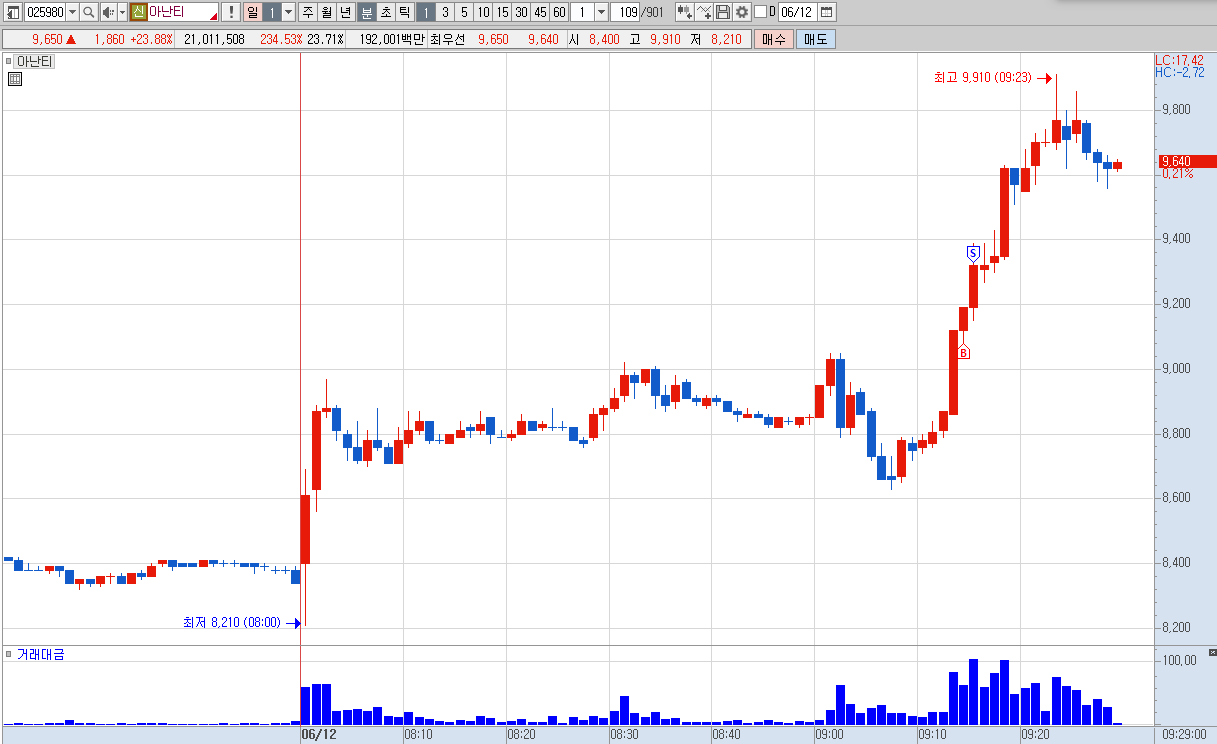Click the stock search magnifier icon
This screenshot has height=744, width=1217.
pos(88,12)
